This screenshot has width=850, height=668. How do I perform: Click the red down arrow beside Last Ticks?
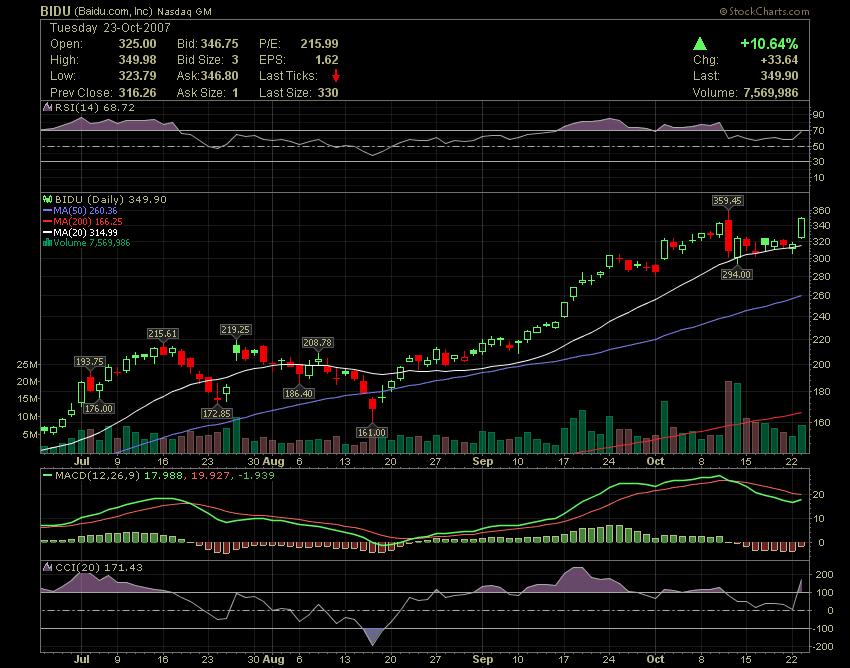click(x=336, y=75)
